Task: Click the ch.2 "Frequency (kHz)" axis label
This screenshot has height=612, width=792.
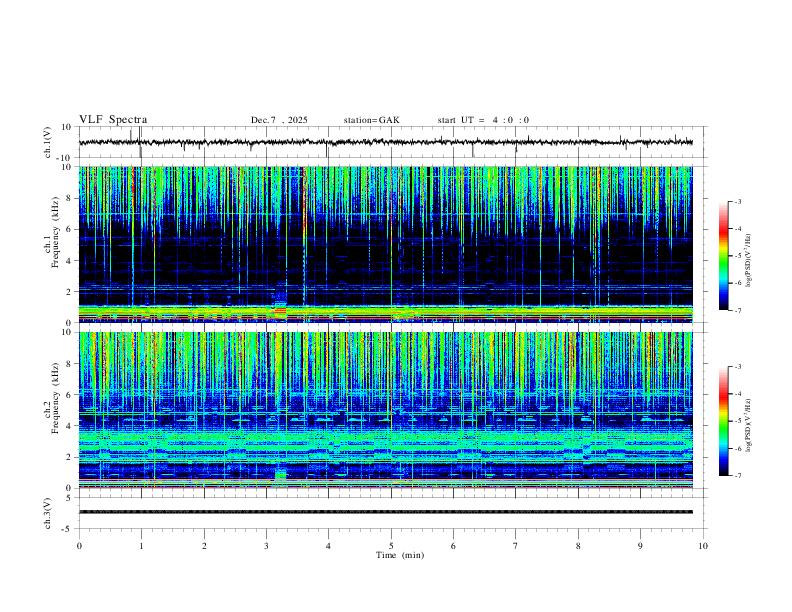Action: pyautogui.click(x=55, y=397)
